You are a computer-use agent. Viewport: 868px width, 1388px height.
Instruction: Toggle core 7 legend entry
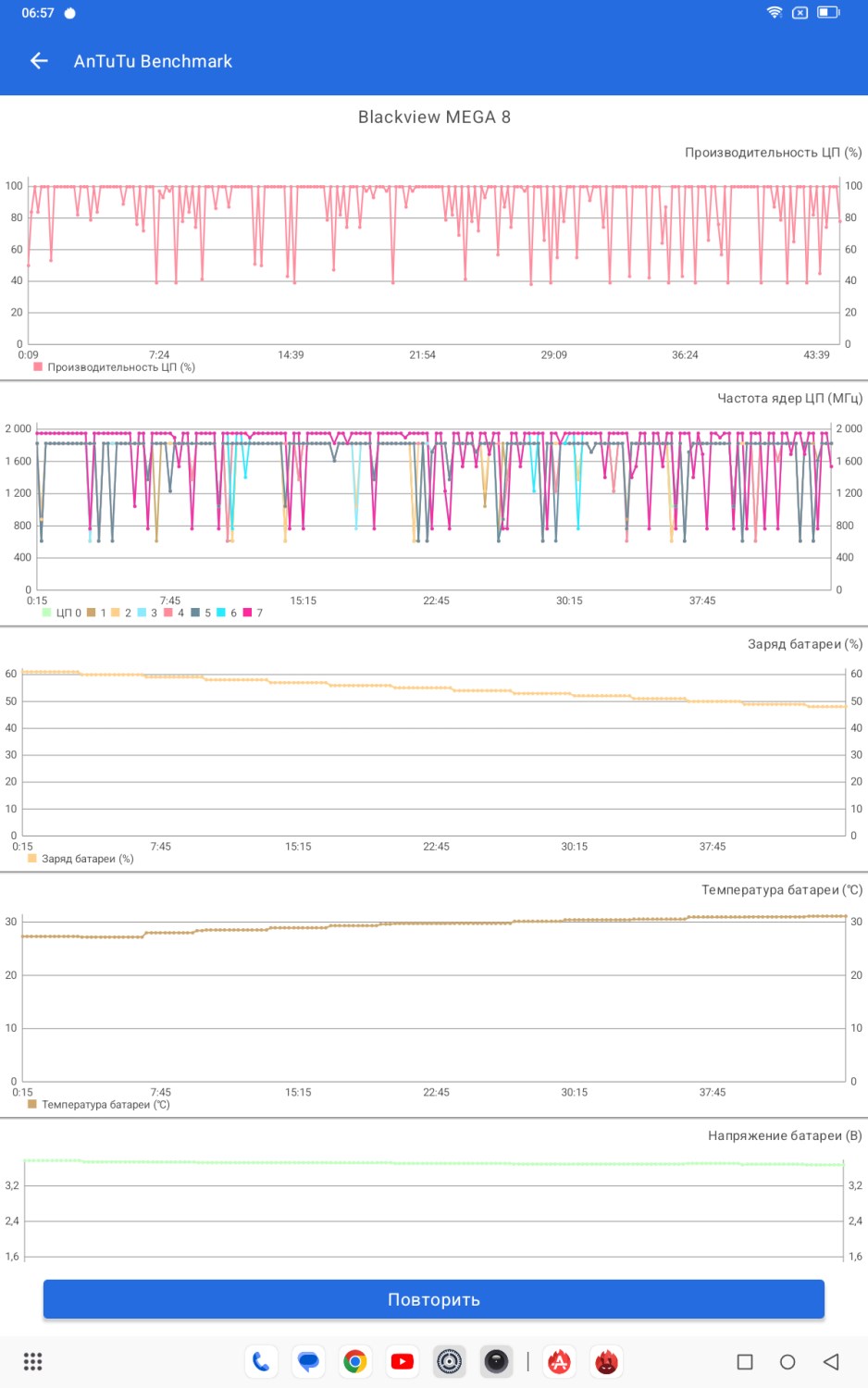pyautogui.click(x=253, y=613)
